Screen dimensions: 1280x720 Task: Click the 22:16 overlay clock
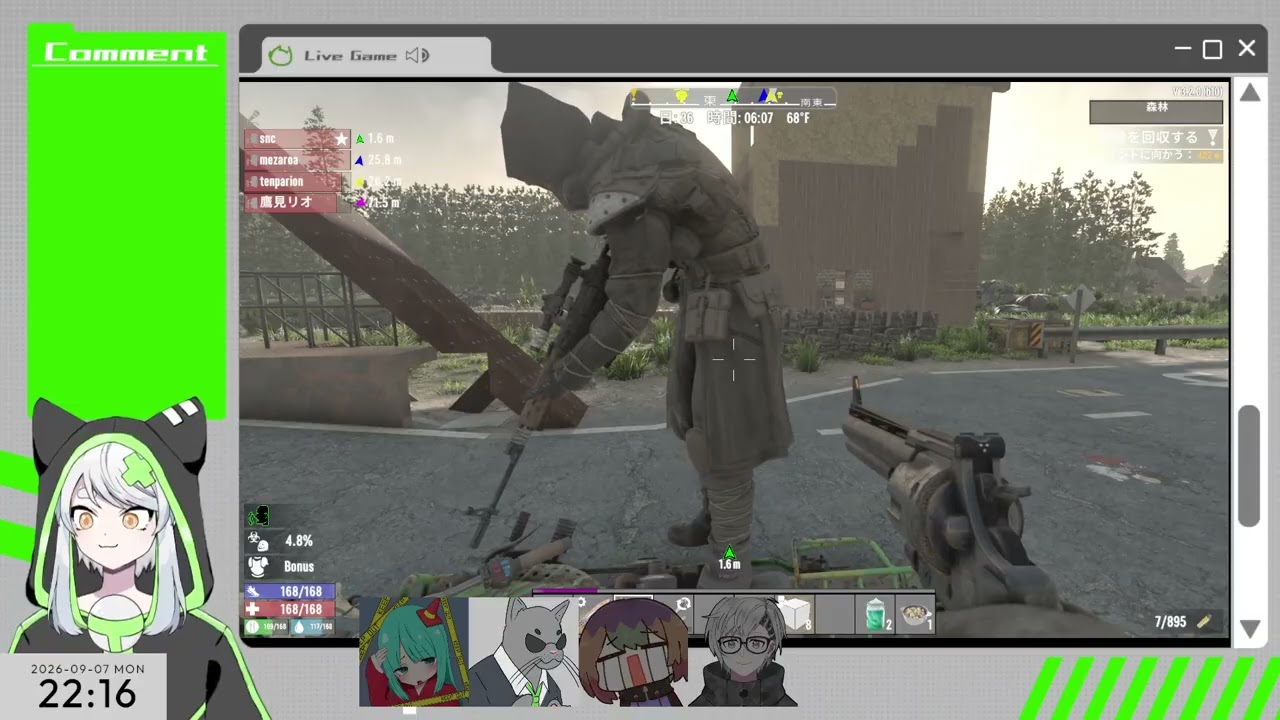click(87, 692)
